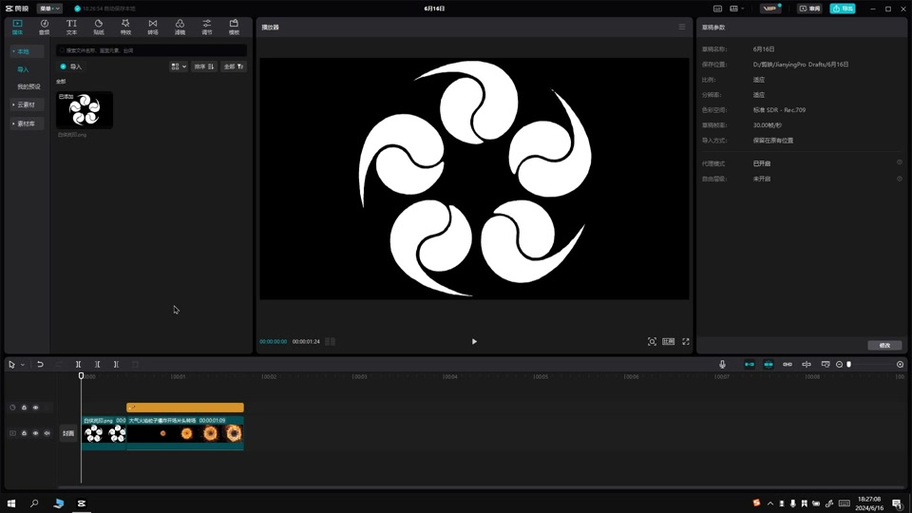Open the 文本 (Text) tab

pos(72,27)
